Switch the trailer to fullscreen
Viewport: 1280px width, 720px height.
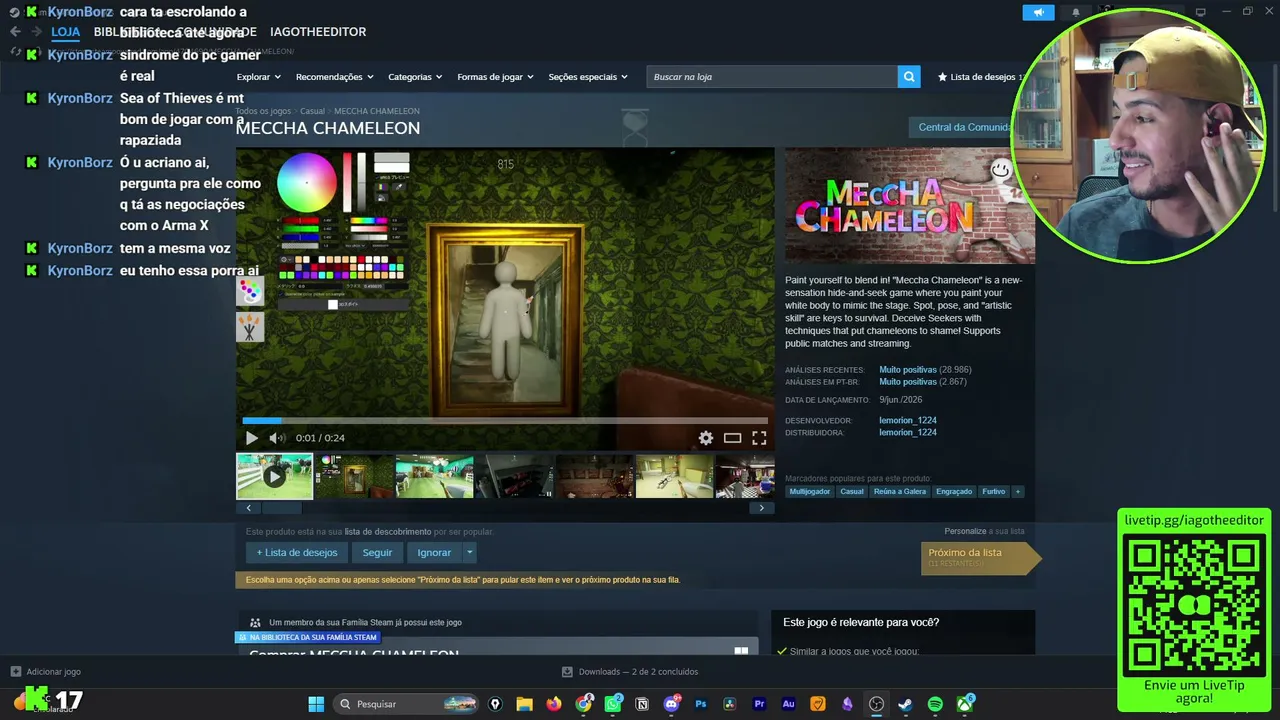point(759,438)
